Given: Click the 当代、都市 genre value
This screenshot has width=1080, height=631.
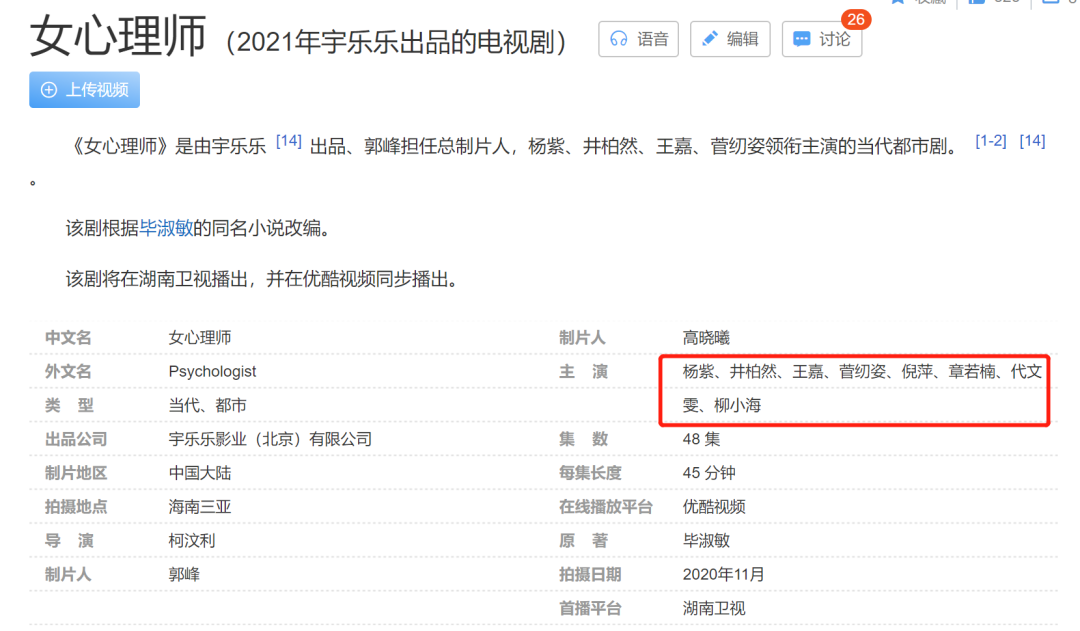Looking at the screenshot, I should point(207,405).
